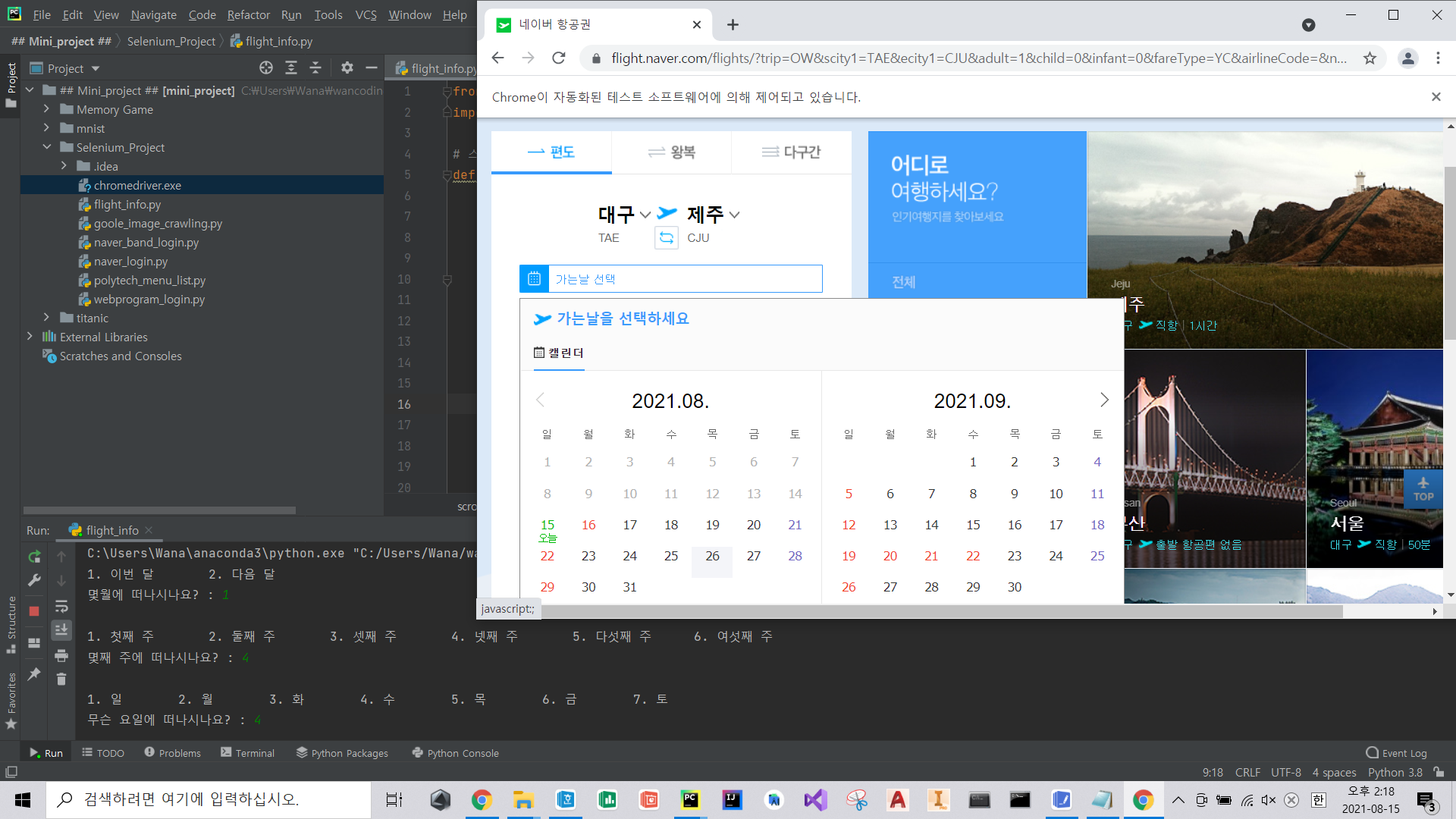Open Chrome profile avatar menu
Image resolution: width=1456 pixels, height=819 pixels.
click(1408, 58)
